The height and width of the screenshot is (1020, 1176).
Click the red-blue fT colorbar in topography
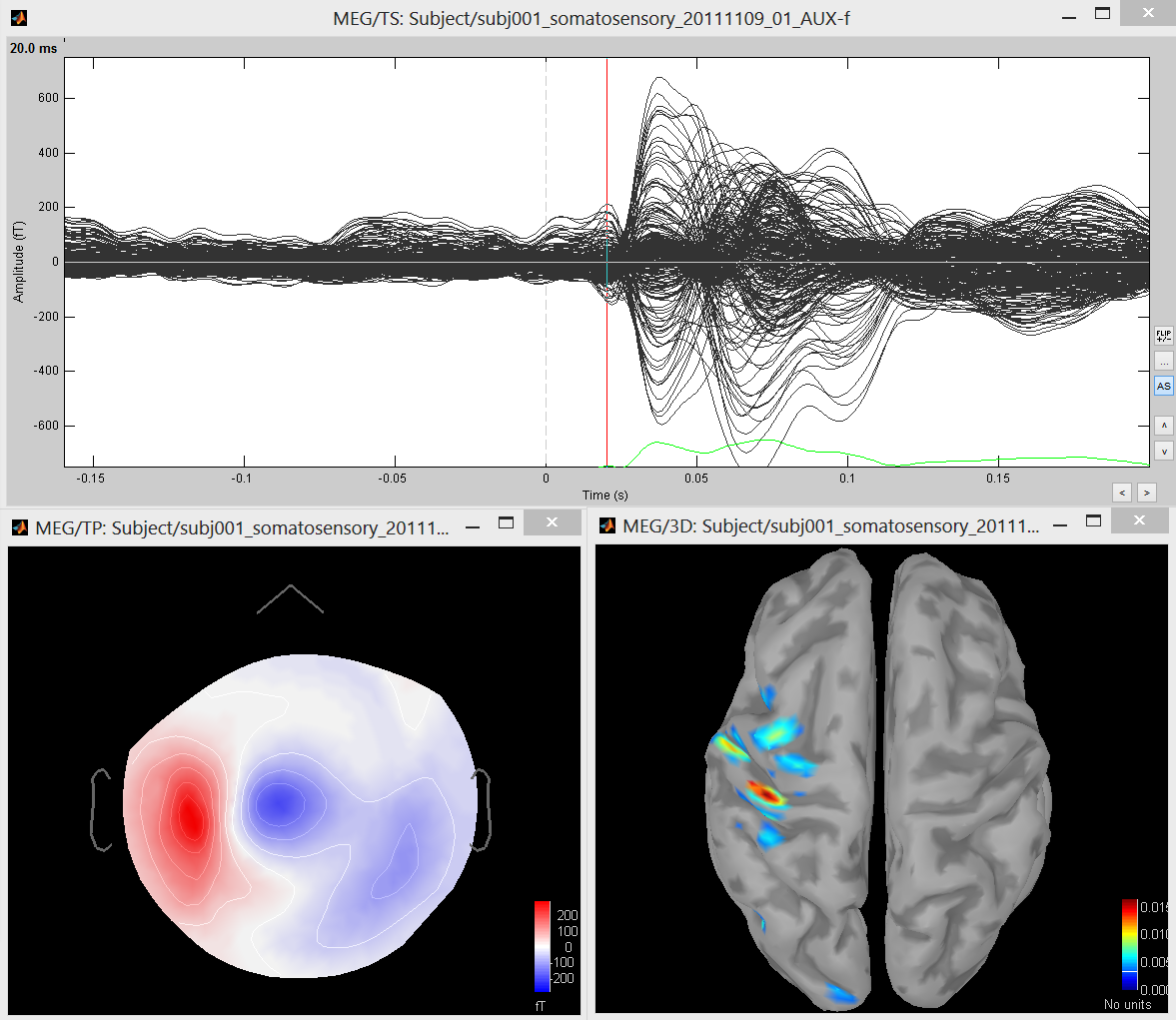pyautogui.click(x=543, y=946)
